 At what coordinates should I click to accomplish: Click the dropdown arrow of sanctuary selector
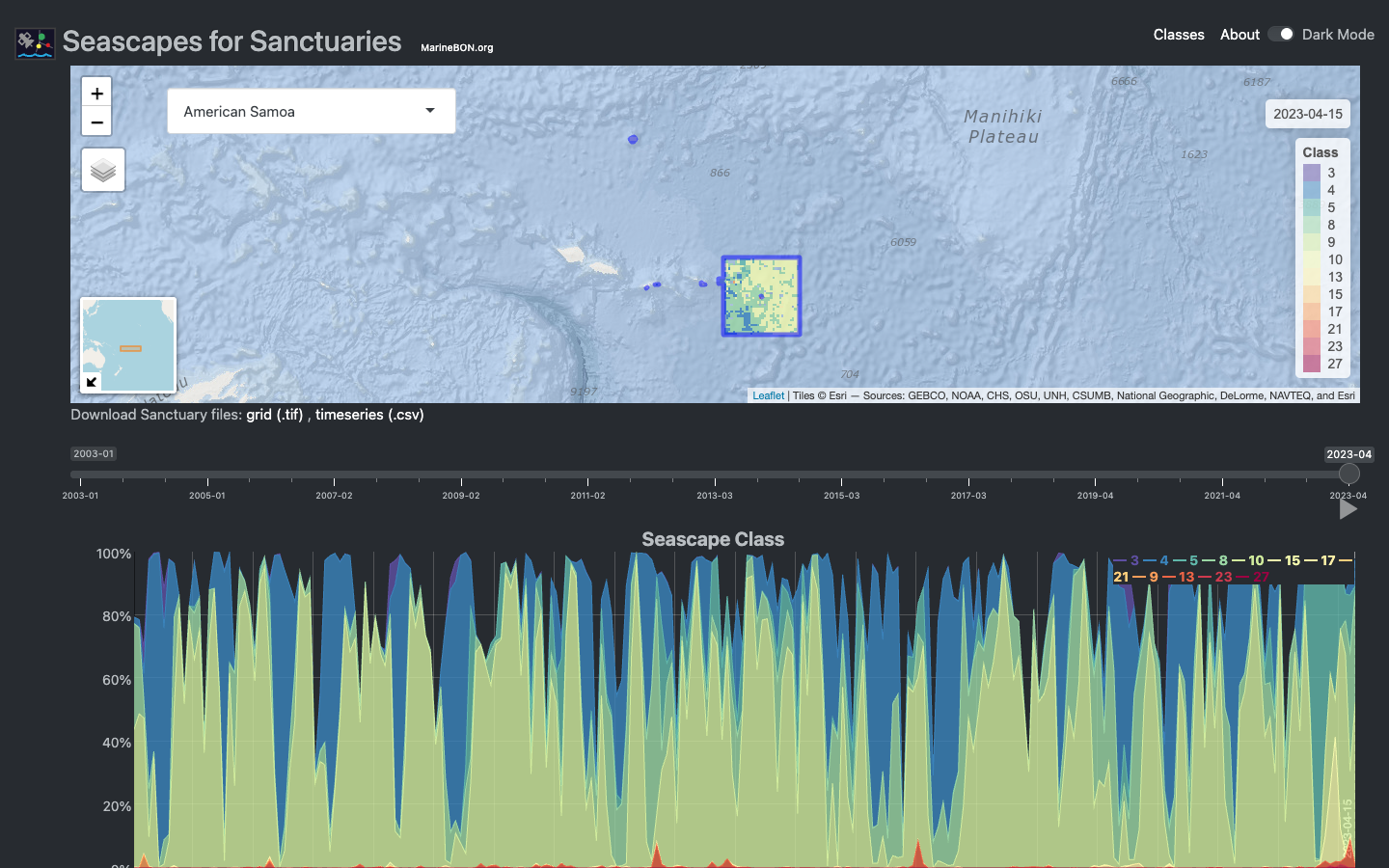pos(430,111)
